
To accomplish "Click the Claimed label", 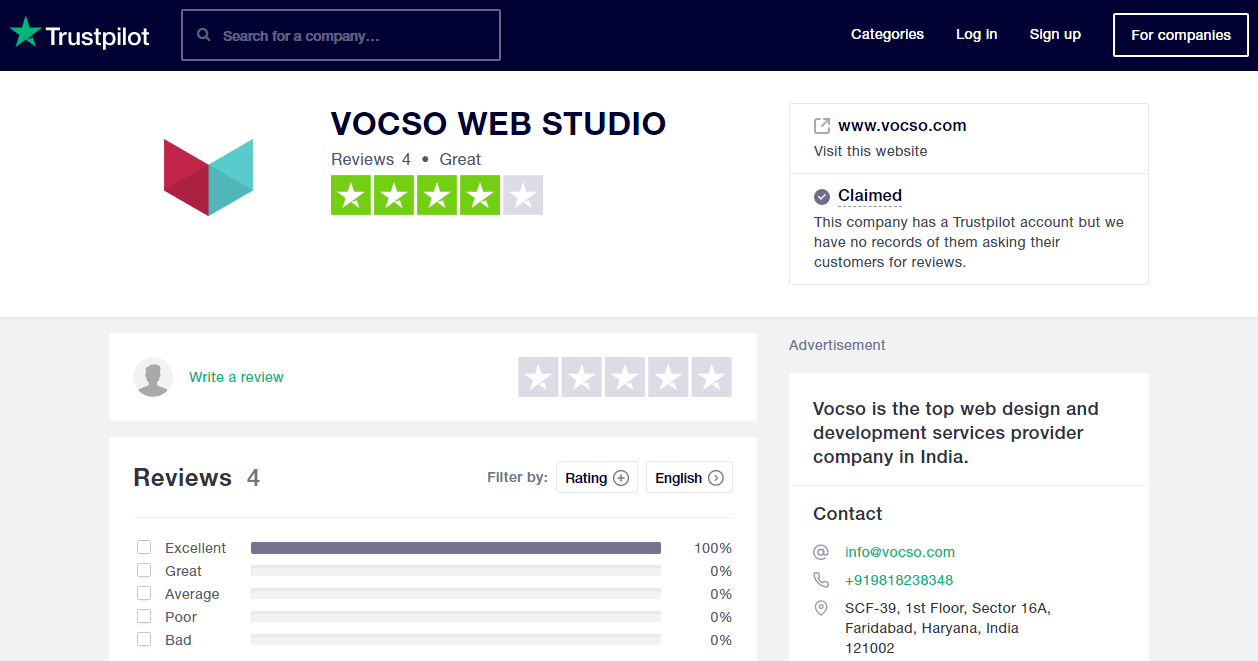I will [870, 196].
